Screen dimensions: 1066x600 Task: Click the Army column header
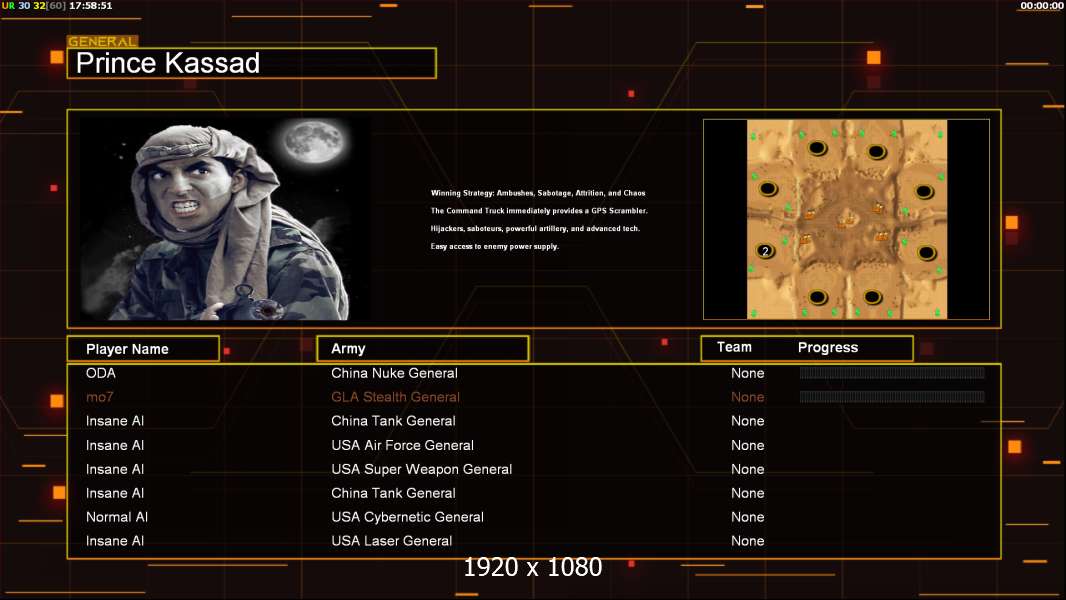(x=422, y=349)
